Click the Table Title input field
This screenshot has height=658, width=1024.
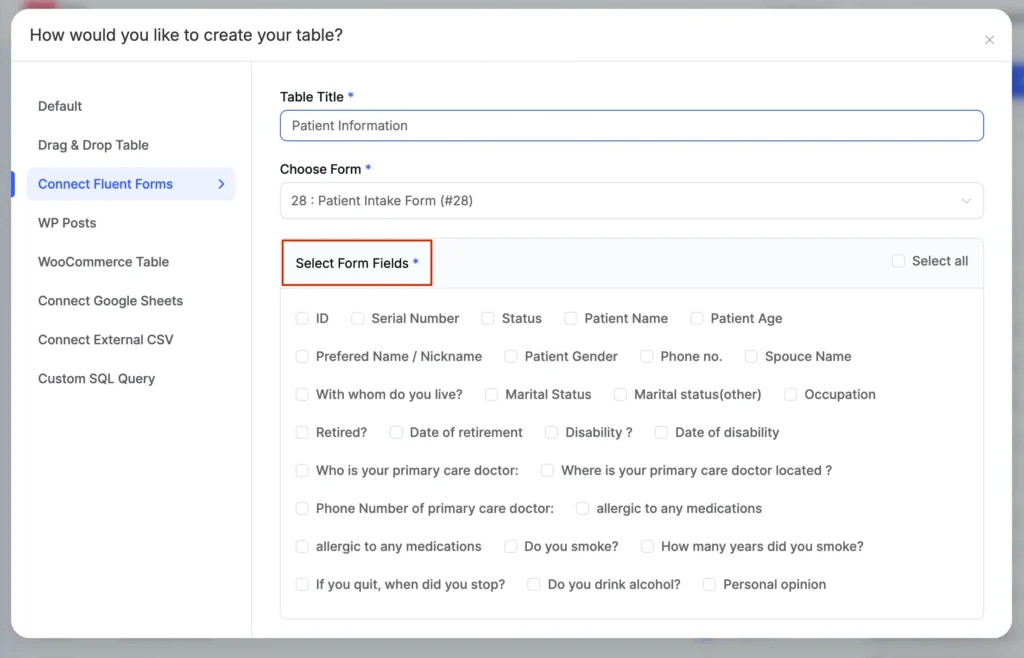click(631, 126)
